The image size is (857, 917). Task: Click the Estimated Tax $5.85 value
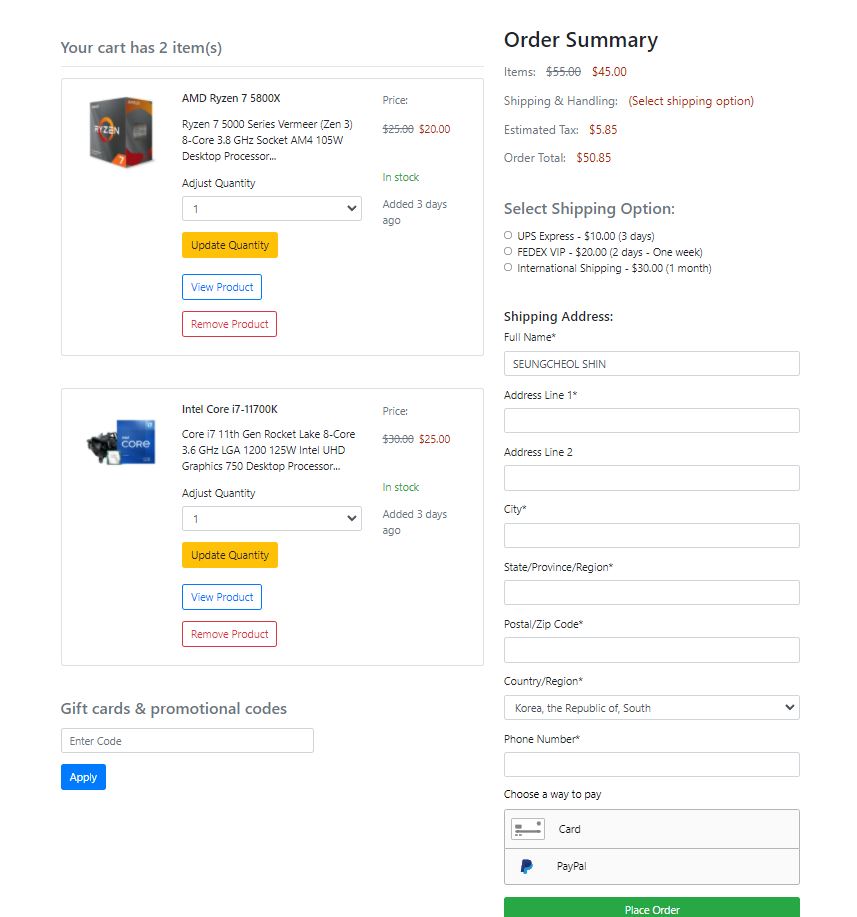[x=603, y=129]
